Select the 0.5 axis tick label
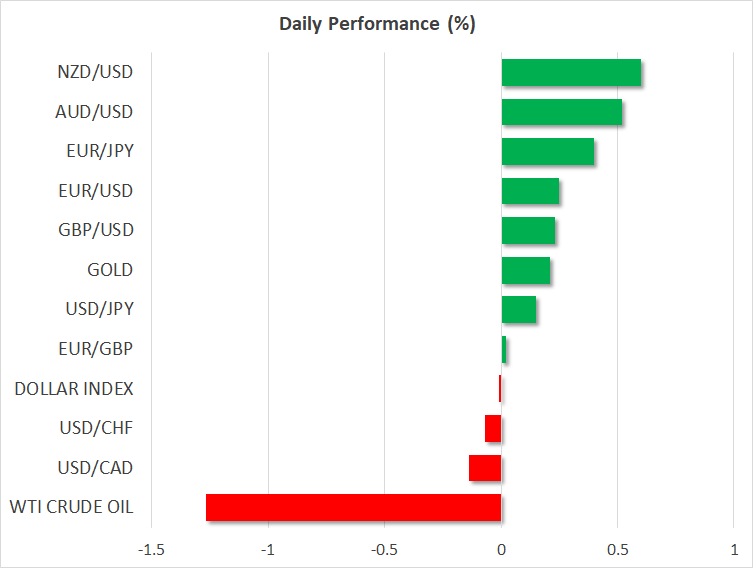Screen dimensions: 753x568 (x=618, y=549)
